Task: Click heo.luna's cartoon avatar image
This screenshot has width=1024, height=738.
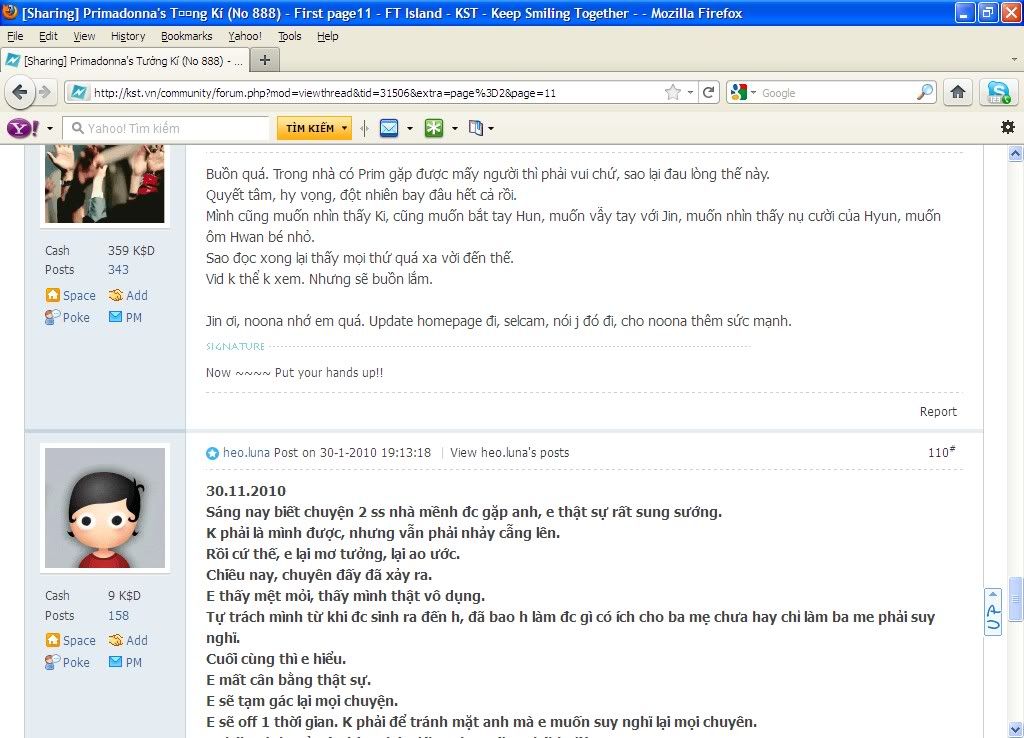Action: coord(104,507)
